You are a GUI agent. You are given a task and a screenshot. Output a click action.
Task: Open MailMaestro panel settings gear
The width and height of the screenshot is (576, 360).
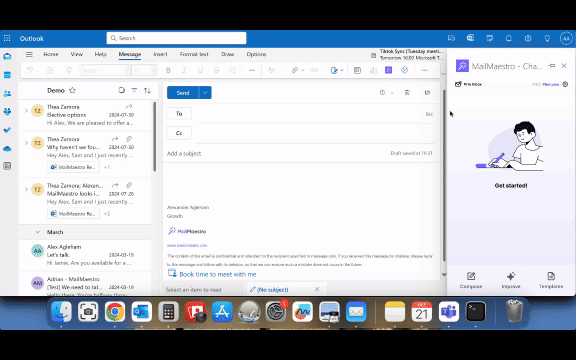pyautogui.click(x=565, y=84)
